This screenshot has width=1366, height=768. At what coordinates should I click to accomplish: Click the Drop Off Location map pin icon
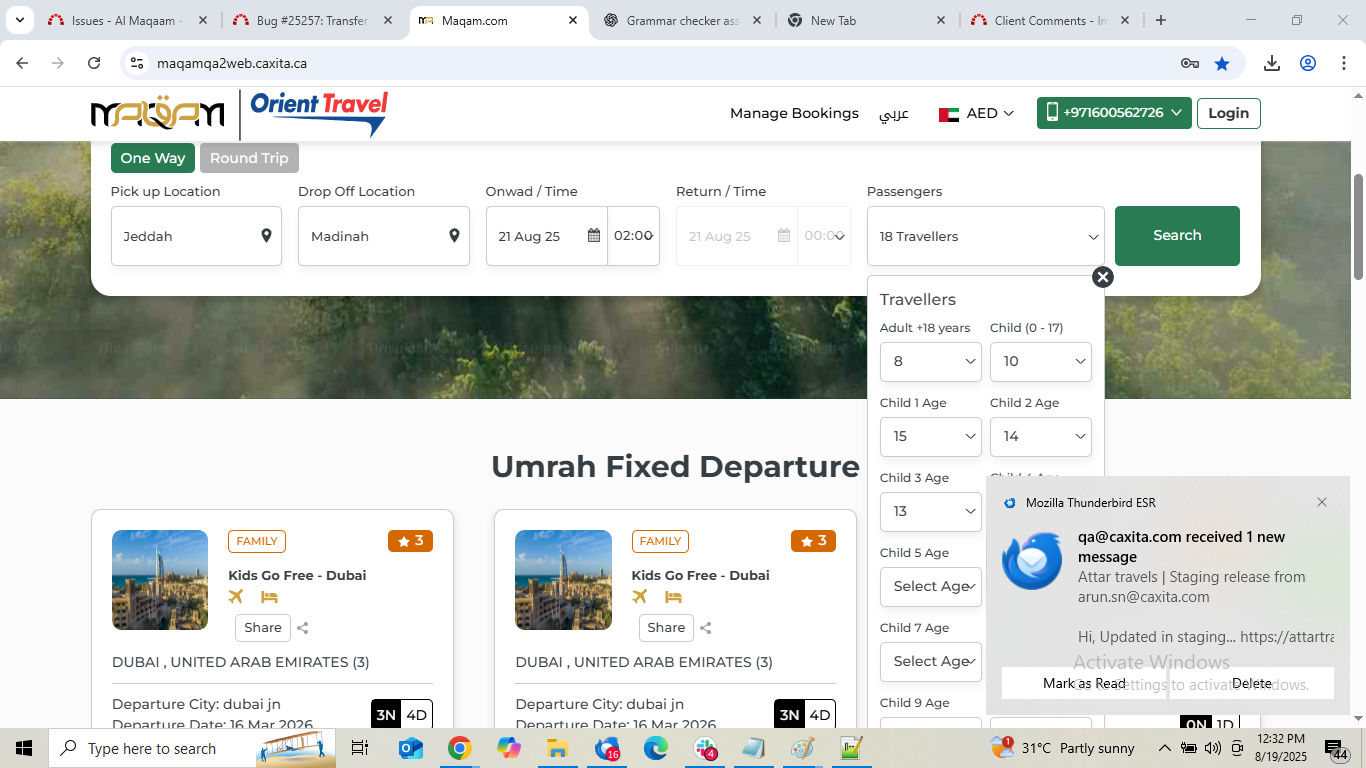(x=454, y=236)
